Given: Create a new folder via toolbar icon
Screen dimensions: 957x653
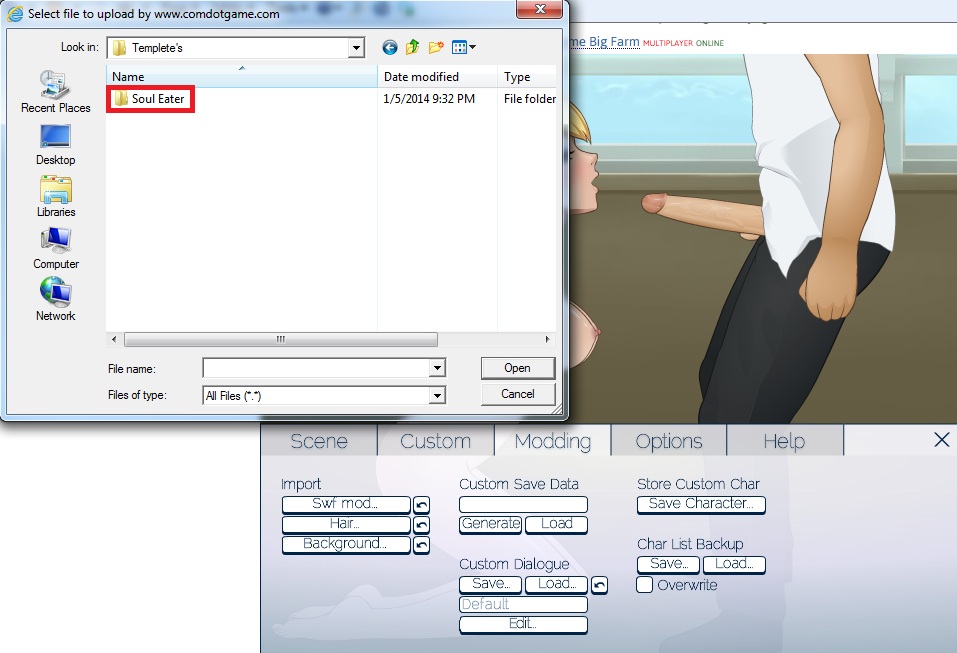Looking at the screenshot, I should pyautogui.click(x=436, y=47).
